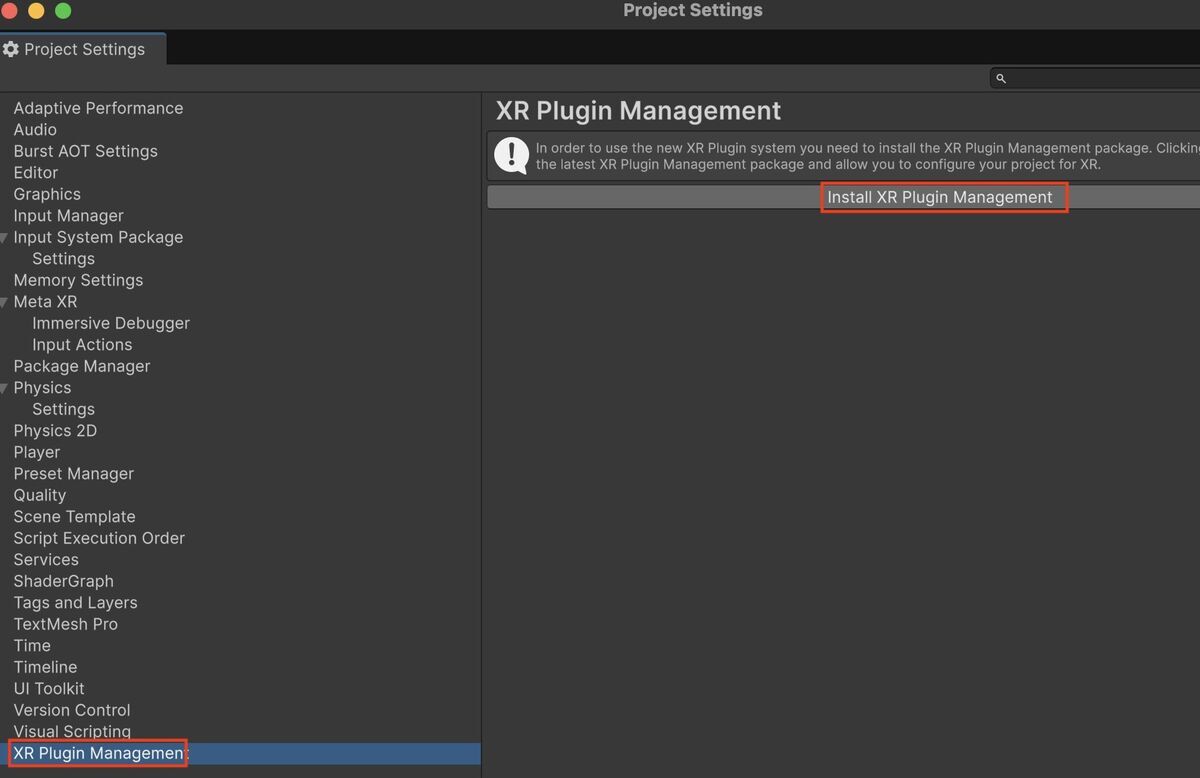Image resolution: width=1200 pixels, height=778 pixels.
Task: Open Settings under Input System Package
Action: (63, 259)
